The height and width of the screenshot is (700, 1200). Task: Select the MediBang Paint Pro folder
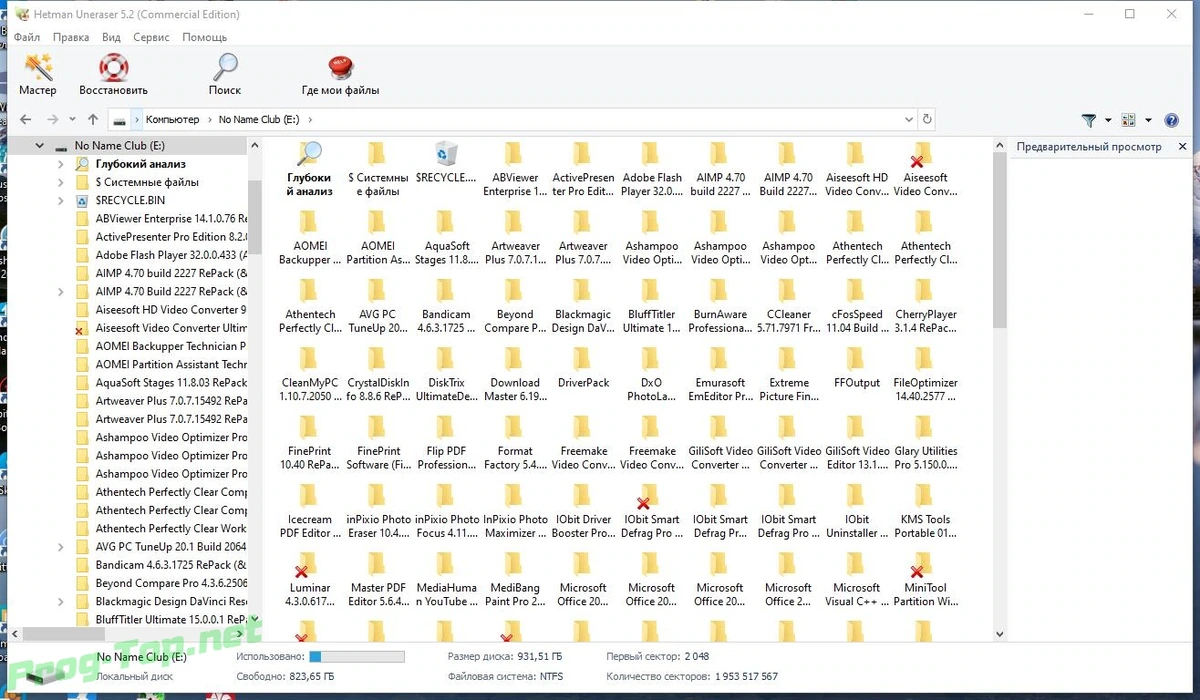point(514,580)
